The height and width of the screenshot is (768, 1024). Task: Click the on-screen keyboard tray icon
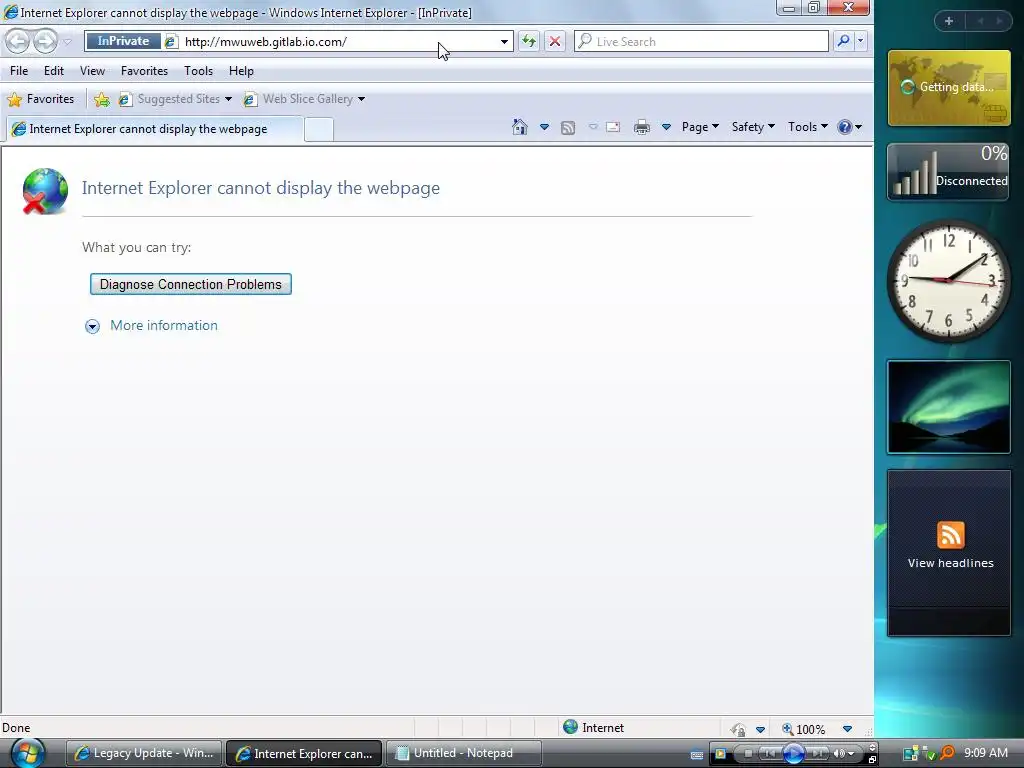(697, 754)
